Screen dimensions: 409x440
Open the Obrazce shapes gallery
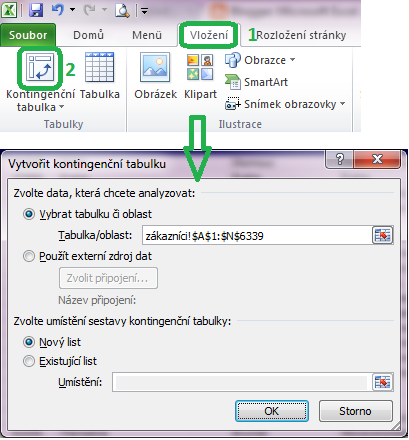tap(260, 60)
